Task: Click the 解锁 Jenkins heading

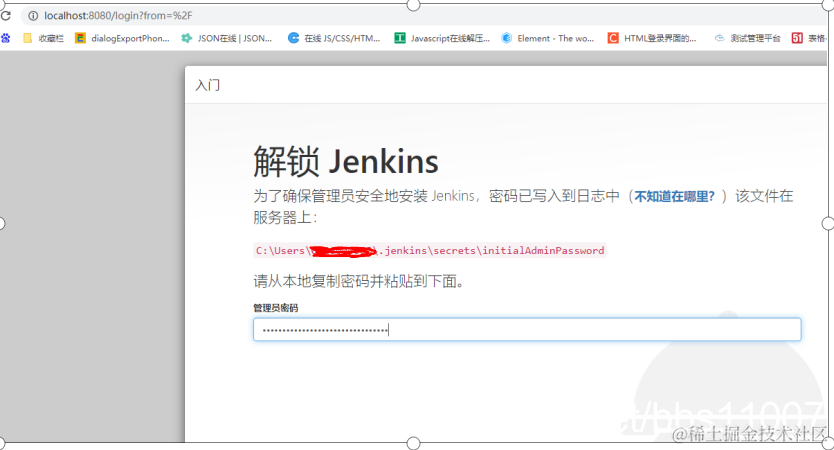Action: coord(346,162)
